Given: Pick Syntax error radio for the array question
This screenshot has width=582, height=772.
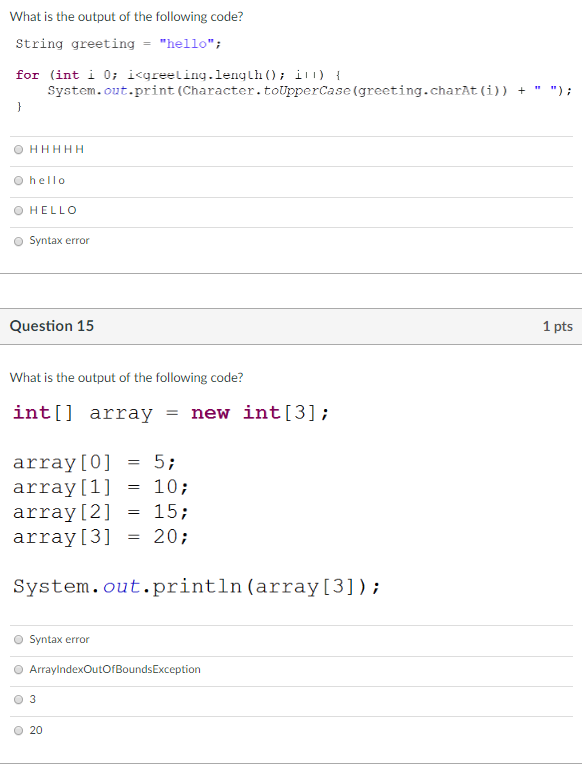Looking at the screenshot, I should point(19,640).
